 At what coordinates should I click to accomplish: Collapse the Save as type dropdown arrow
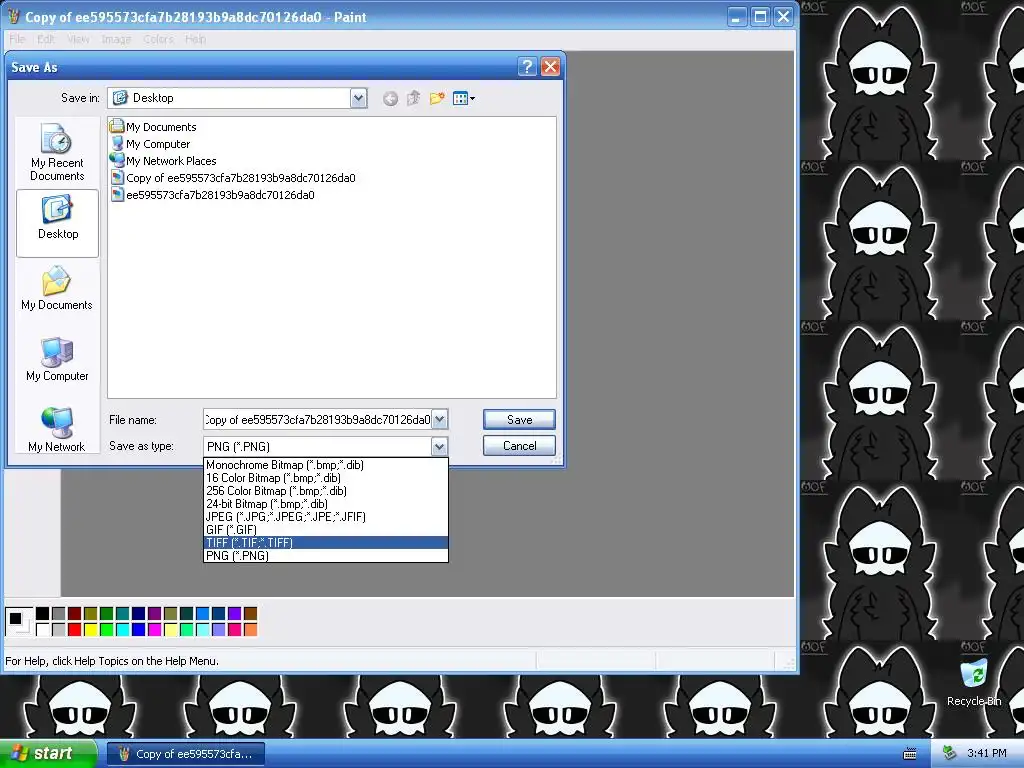440,447
